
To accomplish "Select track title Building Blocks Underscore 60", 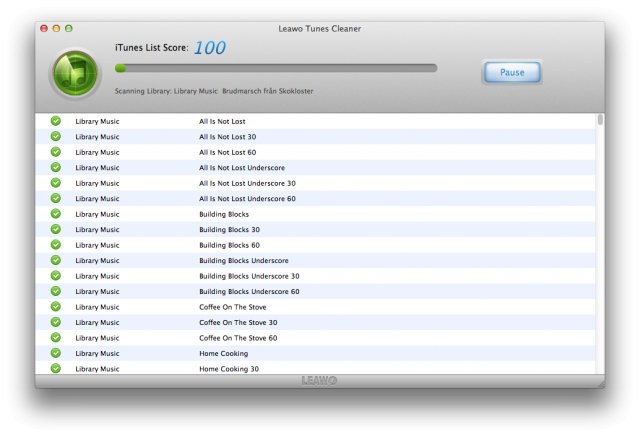I will [249, 291].
